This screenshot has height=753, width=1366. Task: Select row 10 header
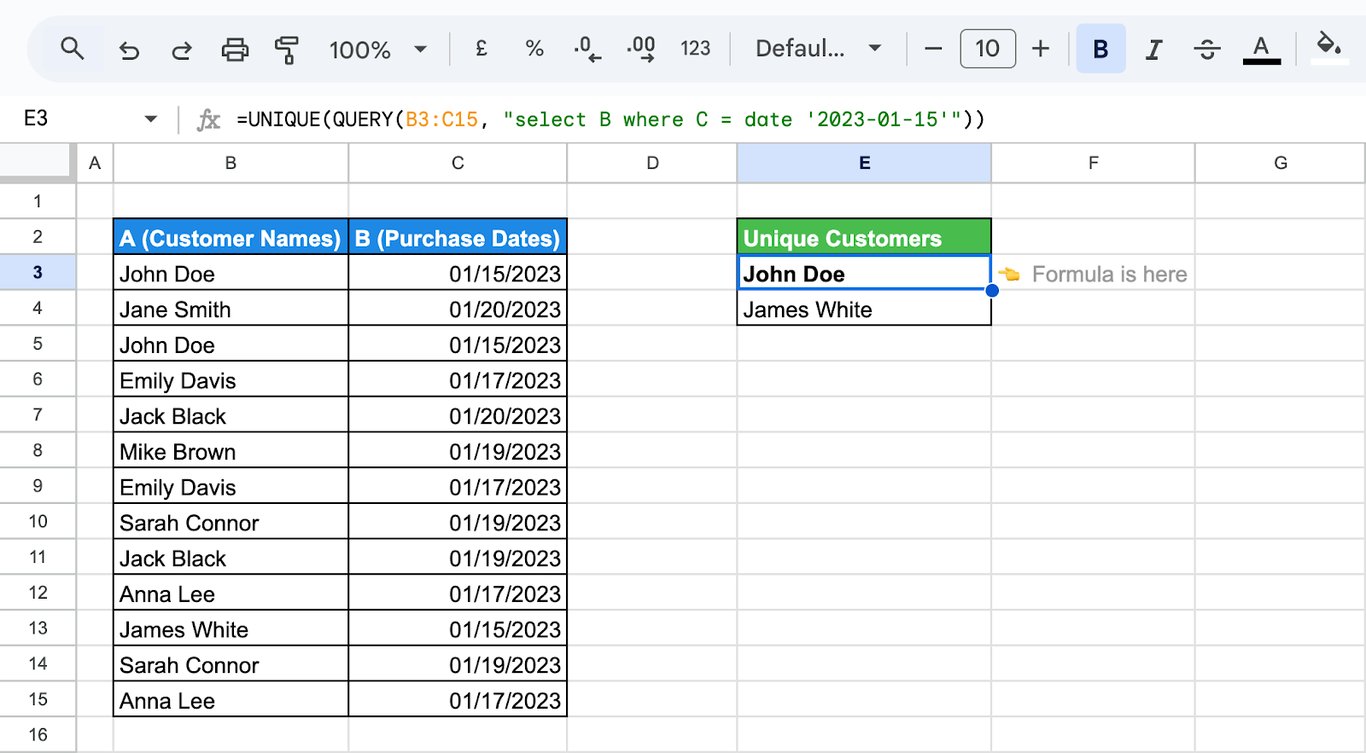click(x=38, y=522)
